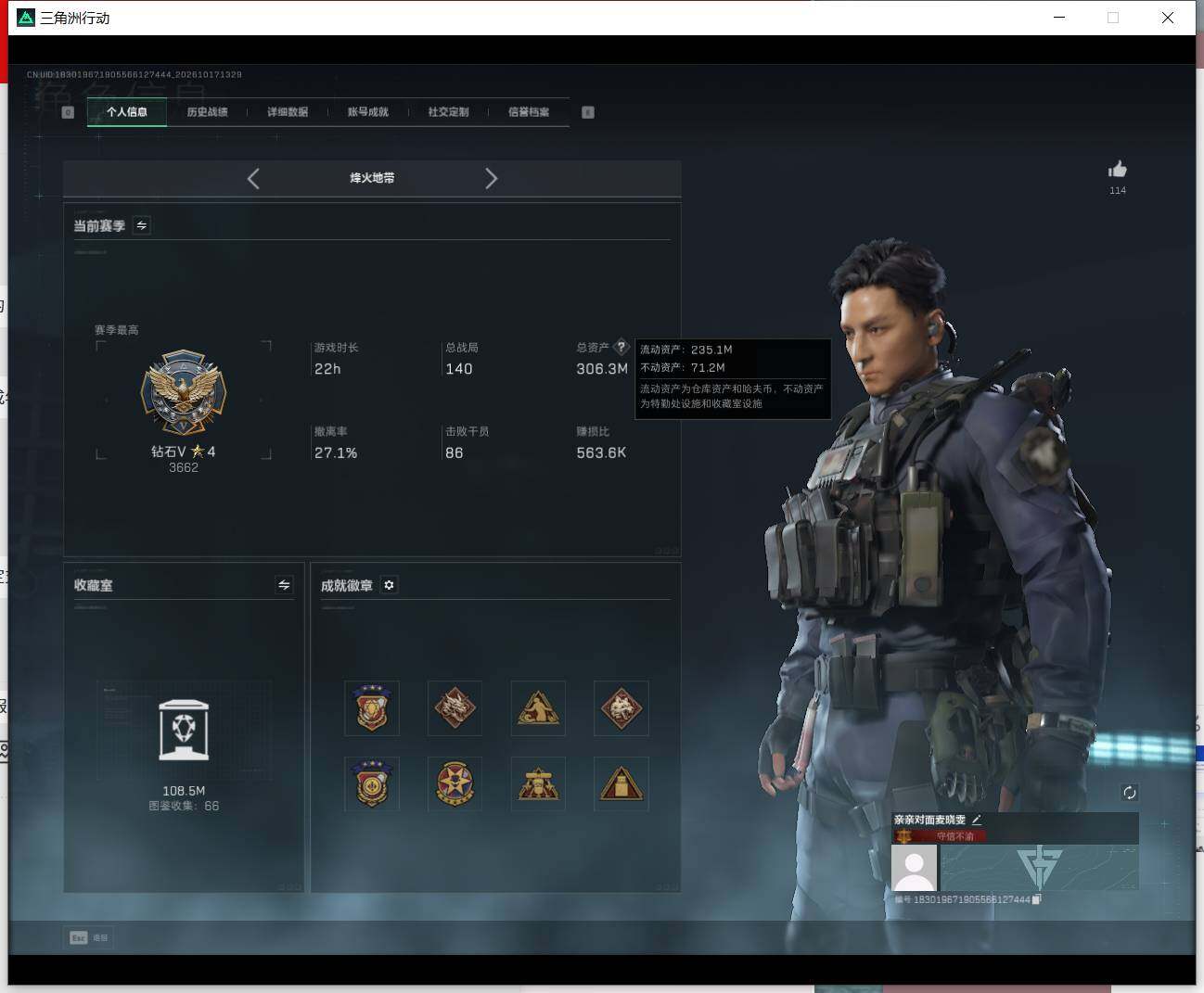Click the Esc return button
1204x993 pixels.
89,937
